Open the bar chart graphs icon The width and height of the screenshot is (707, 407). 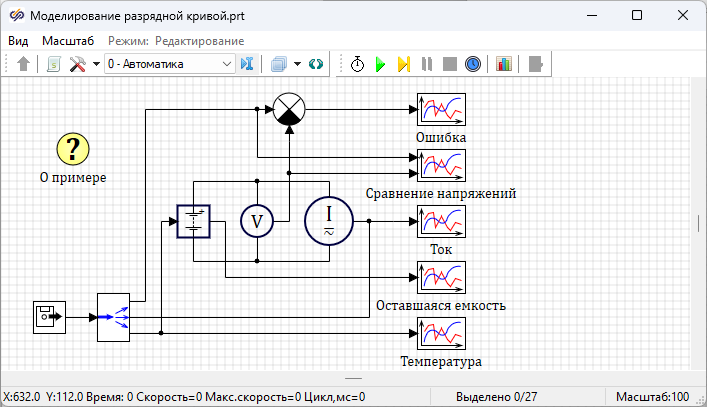coord(504,64)
